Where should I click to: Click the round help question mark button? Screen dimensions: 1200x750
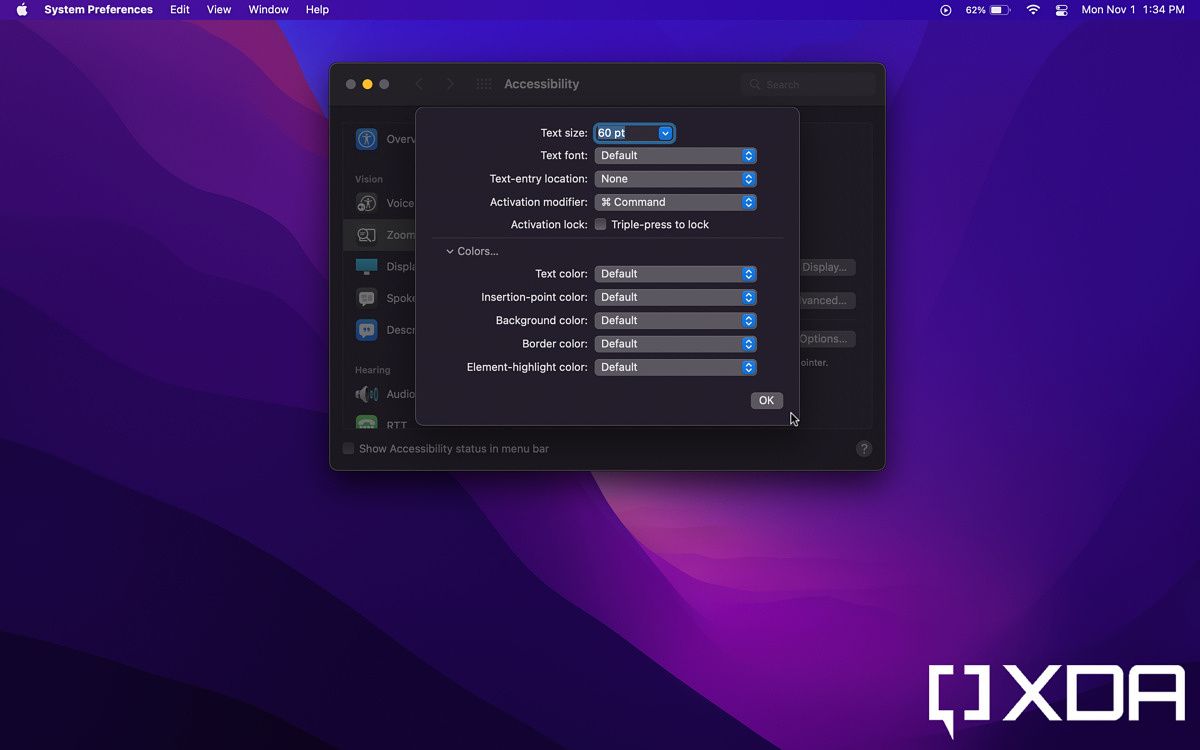(864, 449)
